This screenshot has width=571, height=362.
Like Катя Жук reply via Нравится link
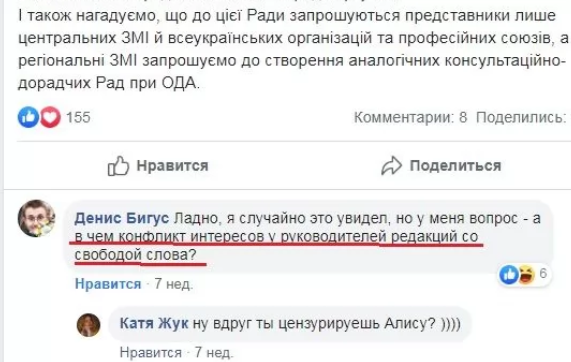click(150, 352)
